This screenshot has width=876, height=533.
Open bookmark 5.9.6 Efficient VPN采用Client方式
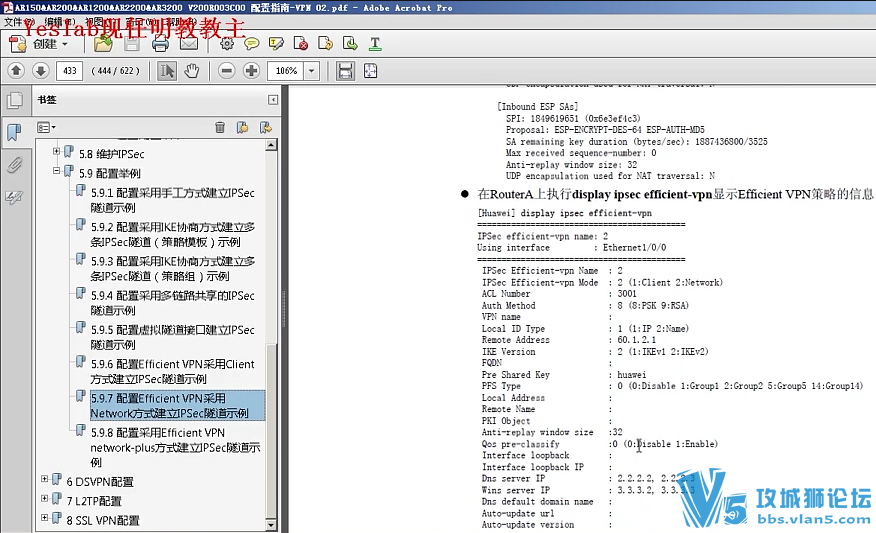(173, 371)
